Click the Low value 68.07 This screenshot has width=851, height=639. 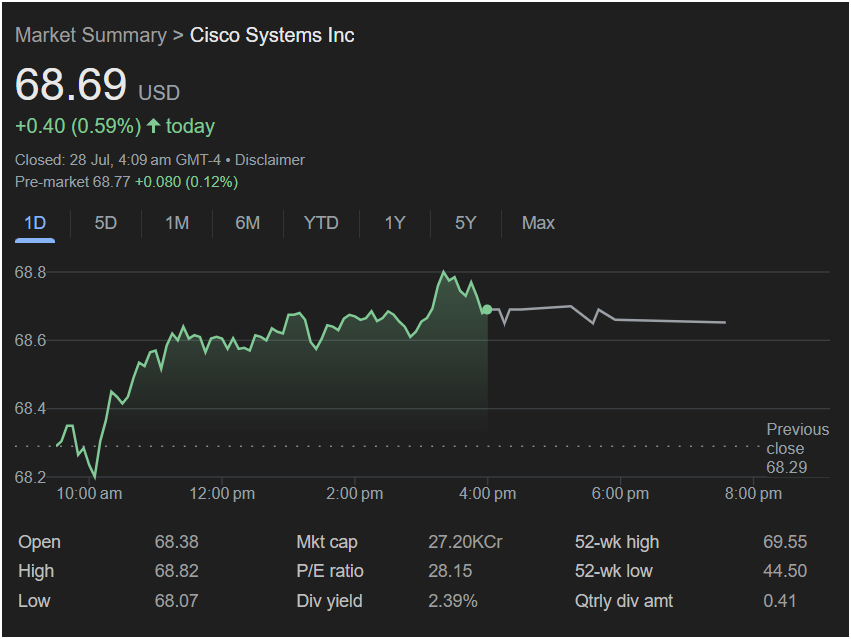(176, 601)
